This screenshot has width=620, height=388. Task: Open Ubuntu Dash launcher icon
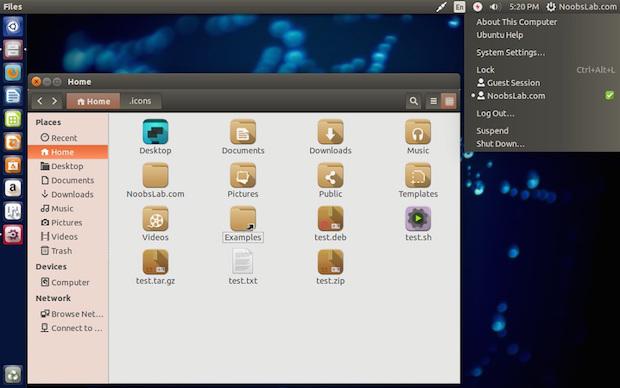pyautogui.click(x=13, y=26)
